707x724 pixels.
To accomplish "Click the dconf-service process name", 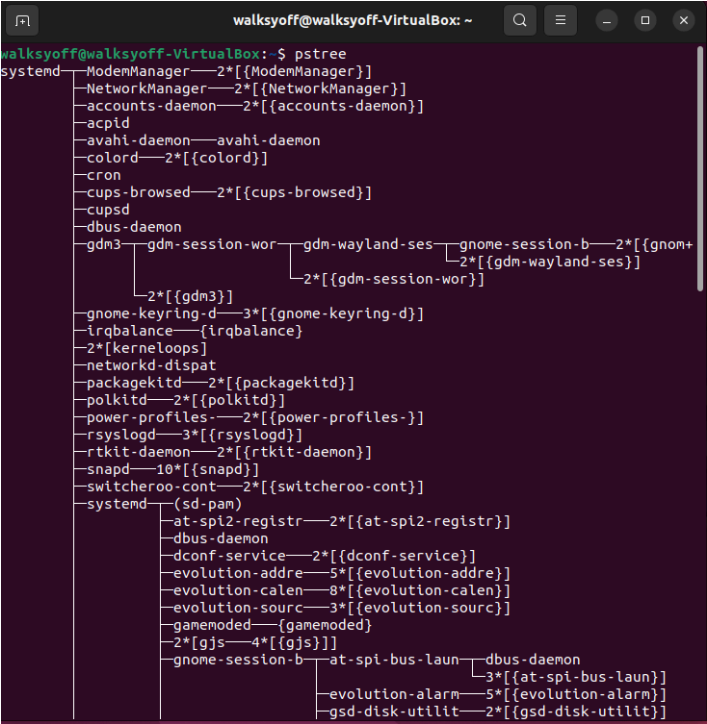I will 230,556.
